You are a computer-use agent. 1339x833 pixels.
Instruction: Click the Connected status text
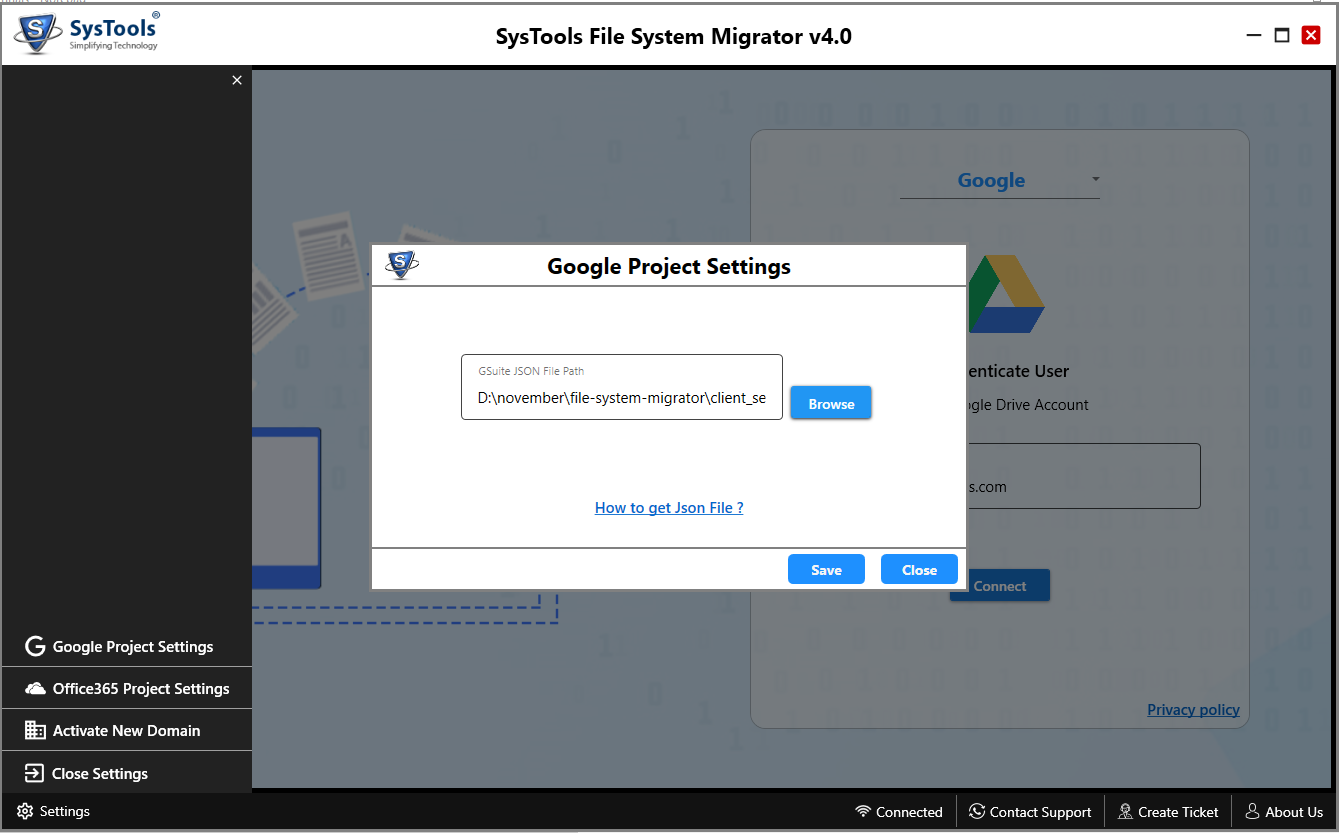(x=909, y=812)
